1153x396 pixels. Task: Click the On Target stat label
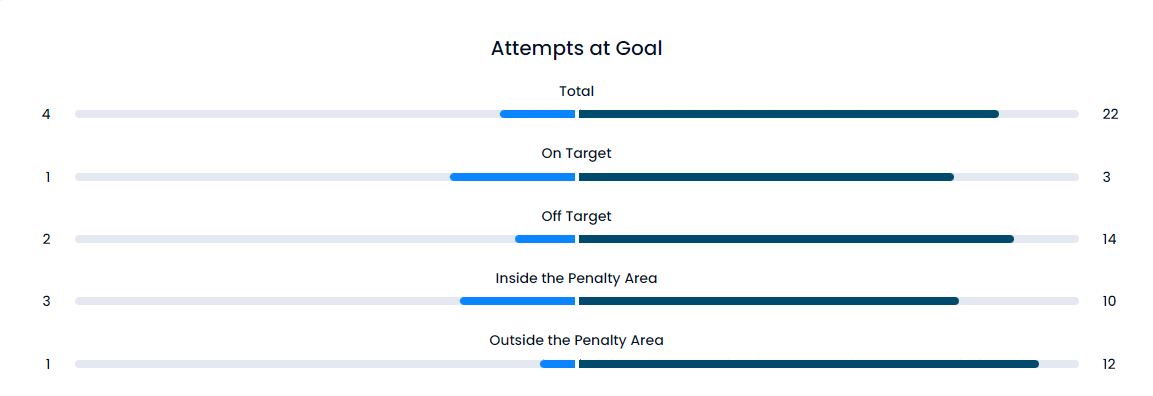coord(576,154)
